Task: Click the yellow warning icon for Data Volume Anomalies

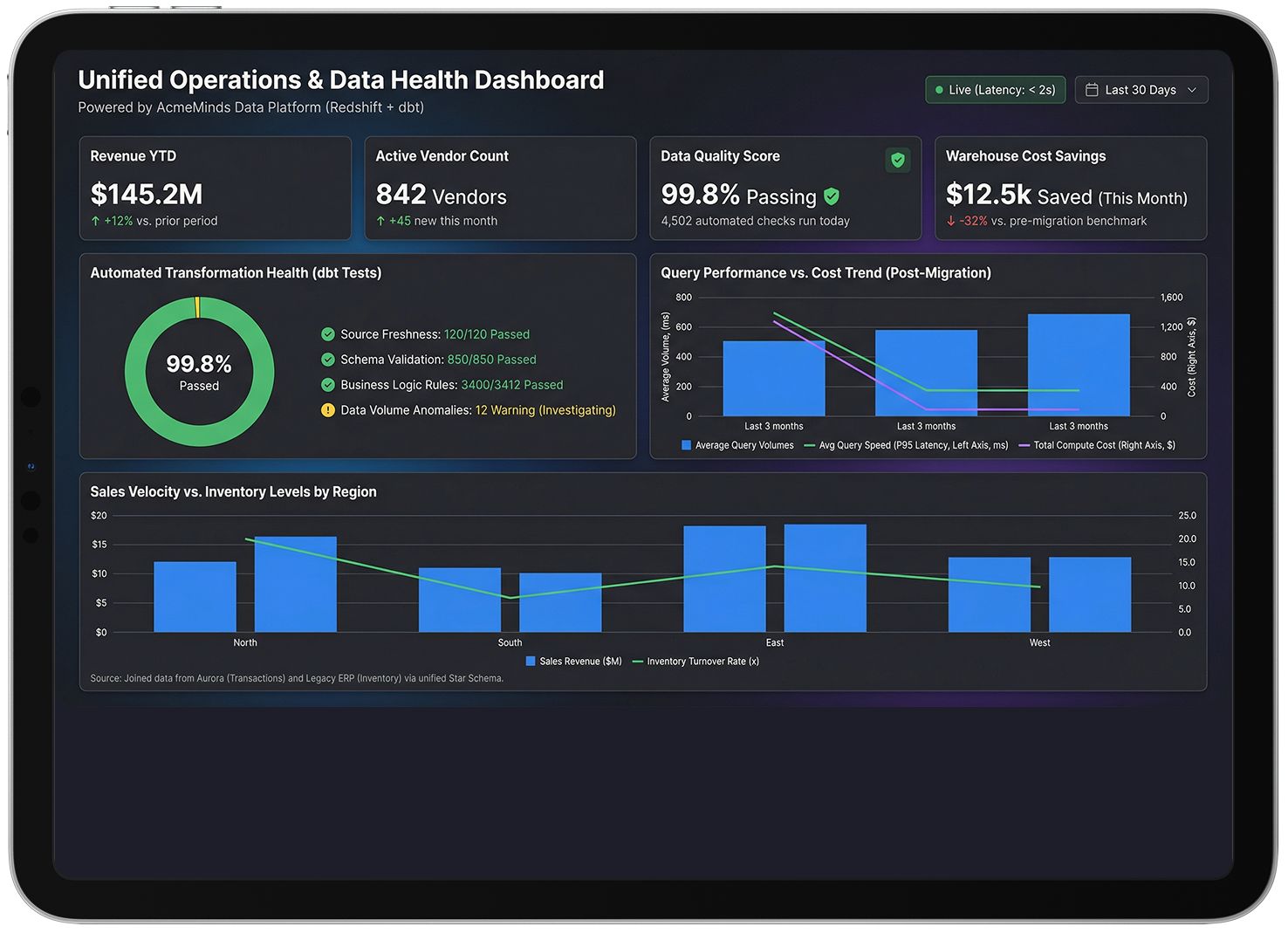Action: (x=328, y=410)
